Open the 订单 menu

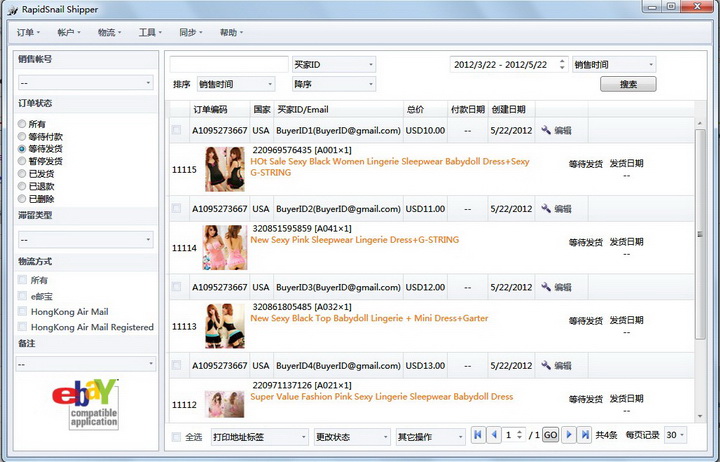tap(28, 32)
